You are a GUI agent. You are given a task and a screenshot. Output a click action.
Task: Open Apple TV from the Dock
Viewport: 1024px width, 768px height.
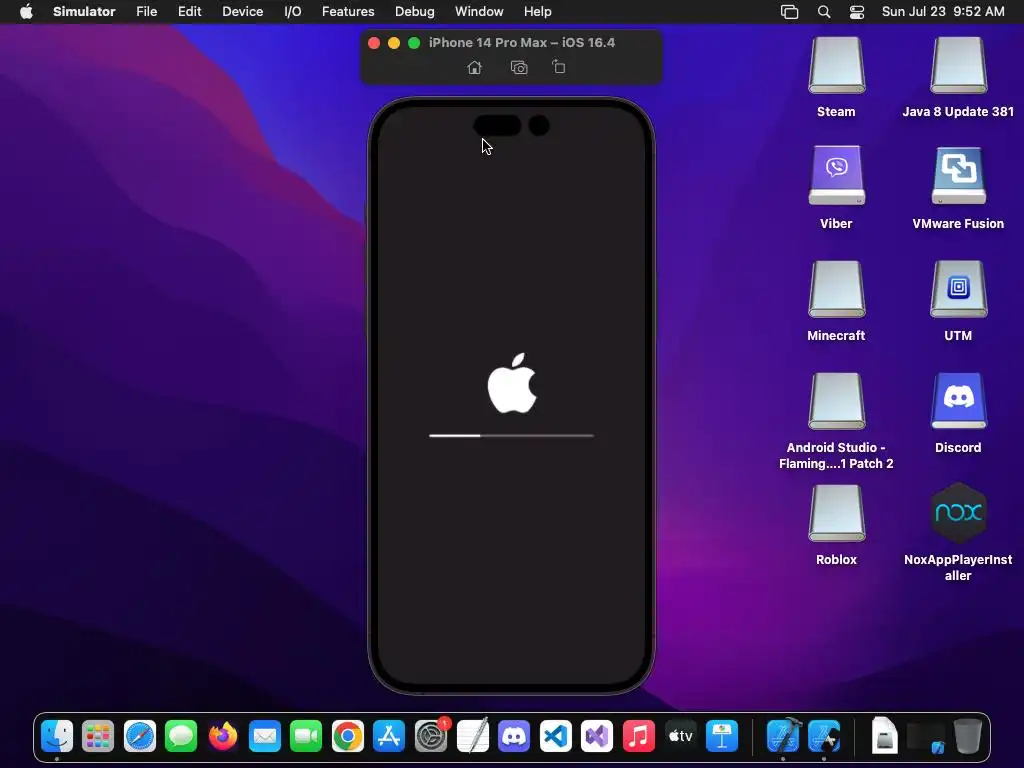point(680,736)
